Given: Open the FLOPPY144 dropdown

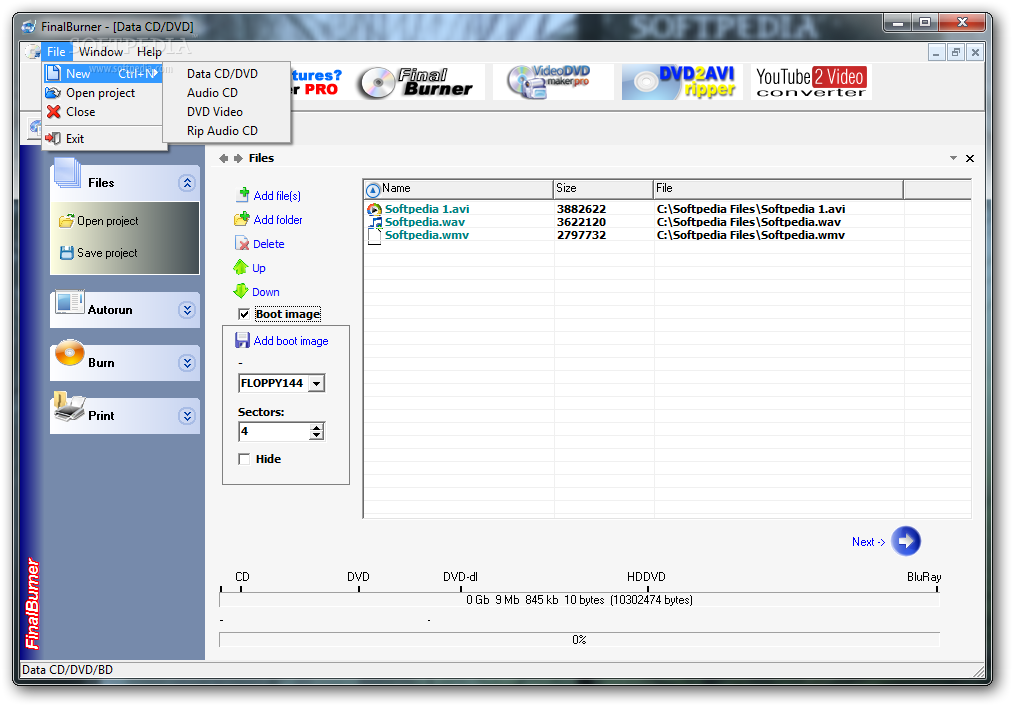Looking at the screenshot, I should [317, 384].
